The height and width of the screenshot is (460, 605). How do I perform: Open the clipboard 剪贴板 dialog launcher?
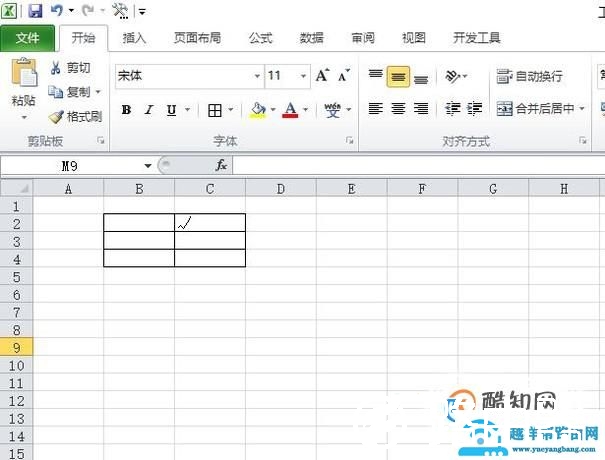101,141
